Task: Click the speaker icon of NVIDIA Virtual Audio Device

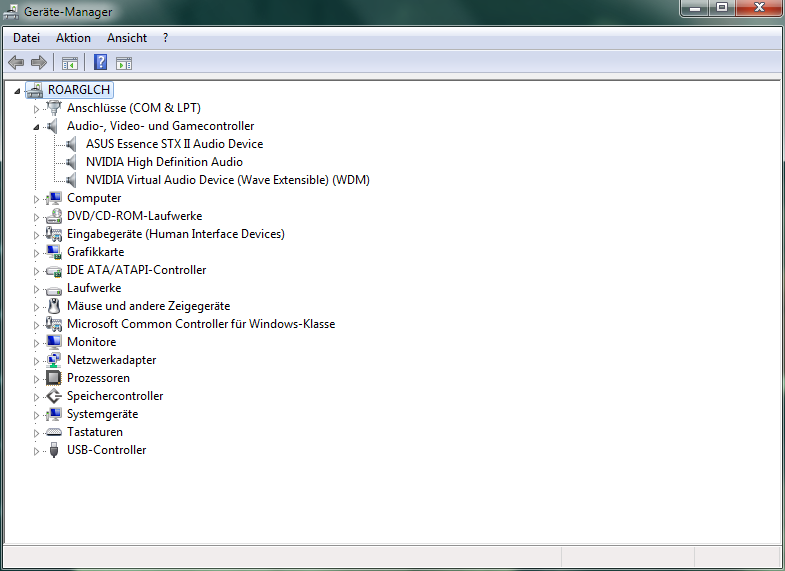Action: tap(71, 180)
